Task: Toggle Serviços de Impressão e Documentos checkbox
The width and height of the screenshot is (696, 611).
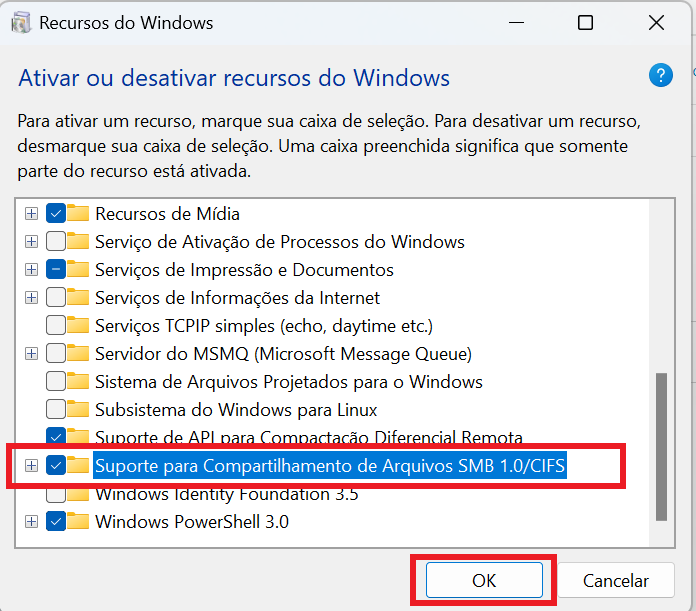Action: pyautogui.click(x=56, y=269)
